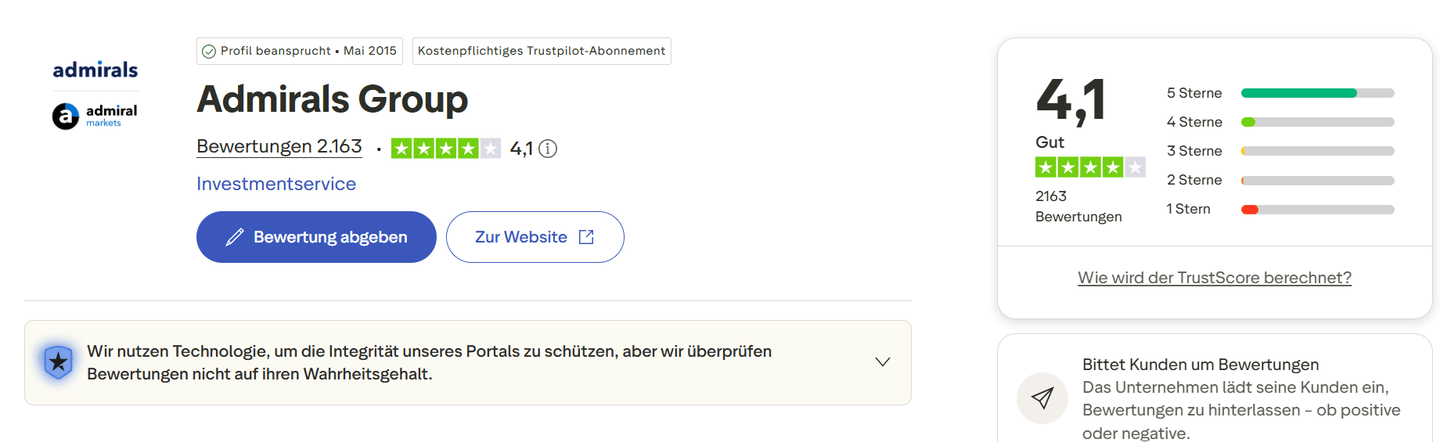Click the info icon next to 4,1
Image resolution: width=1440 pixels, height=442 pixels.
(548, 149)
